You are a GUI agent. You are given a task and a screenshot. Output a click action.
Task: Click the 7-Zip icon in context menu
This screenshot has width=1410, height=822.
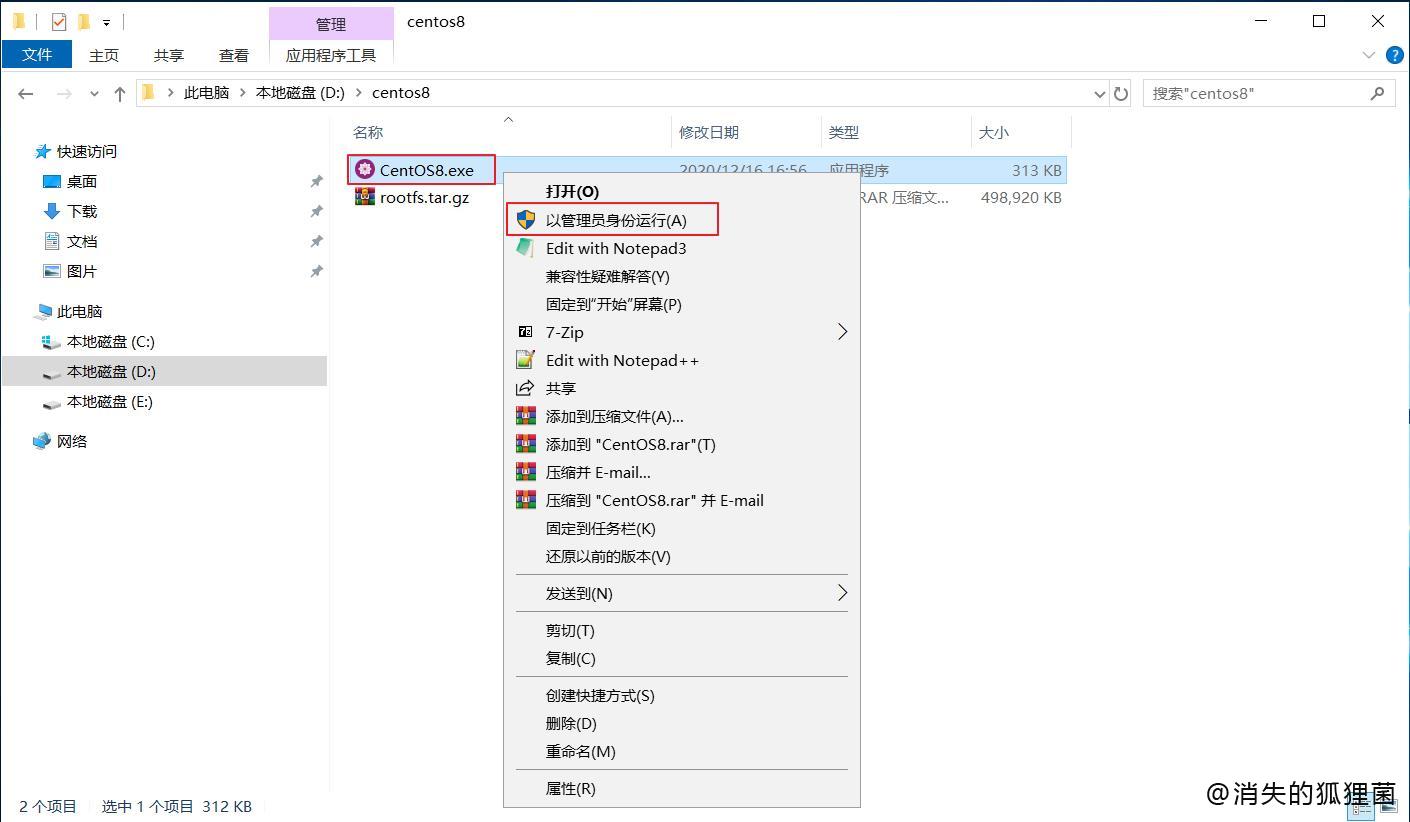point(525,332)
